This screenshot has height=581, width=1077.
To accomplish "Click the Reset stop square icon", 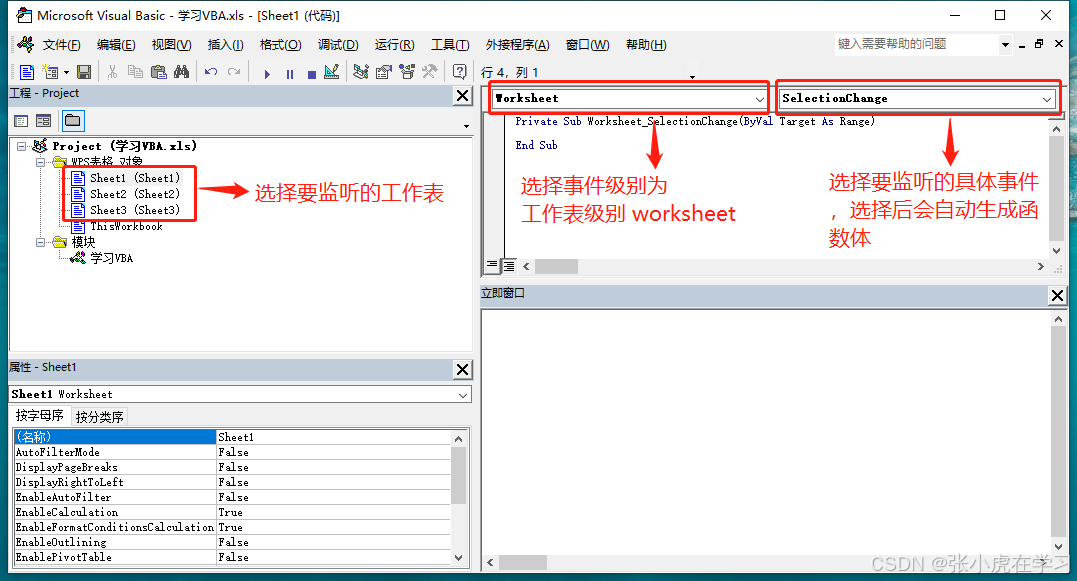I will [312, 73].
